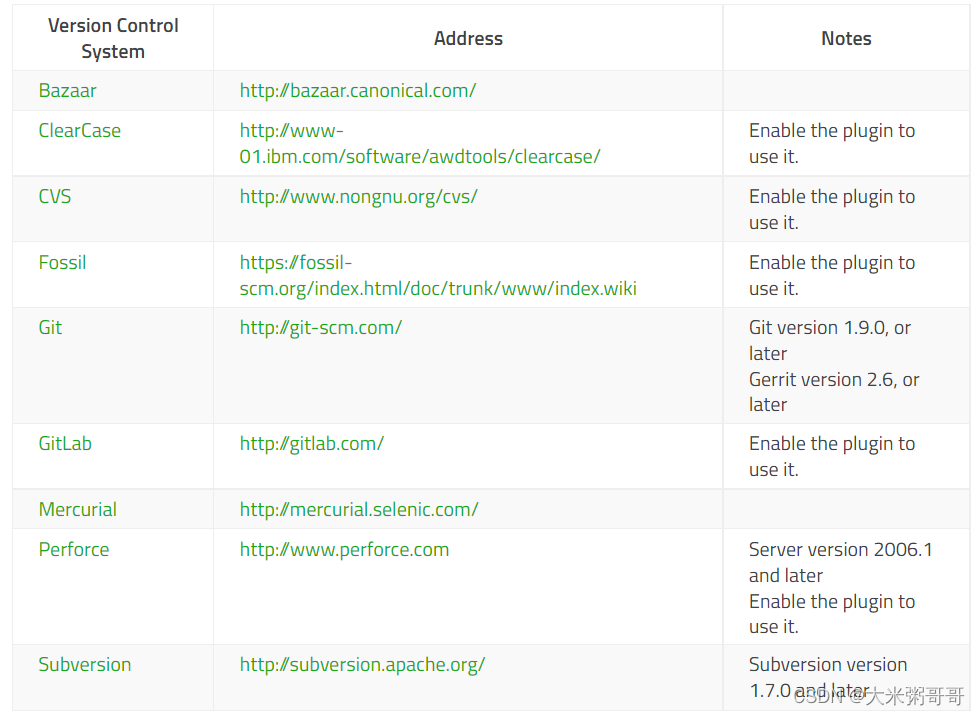Click the ClearCase system name link
980x715 pixels.
coord(79,130)
